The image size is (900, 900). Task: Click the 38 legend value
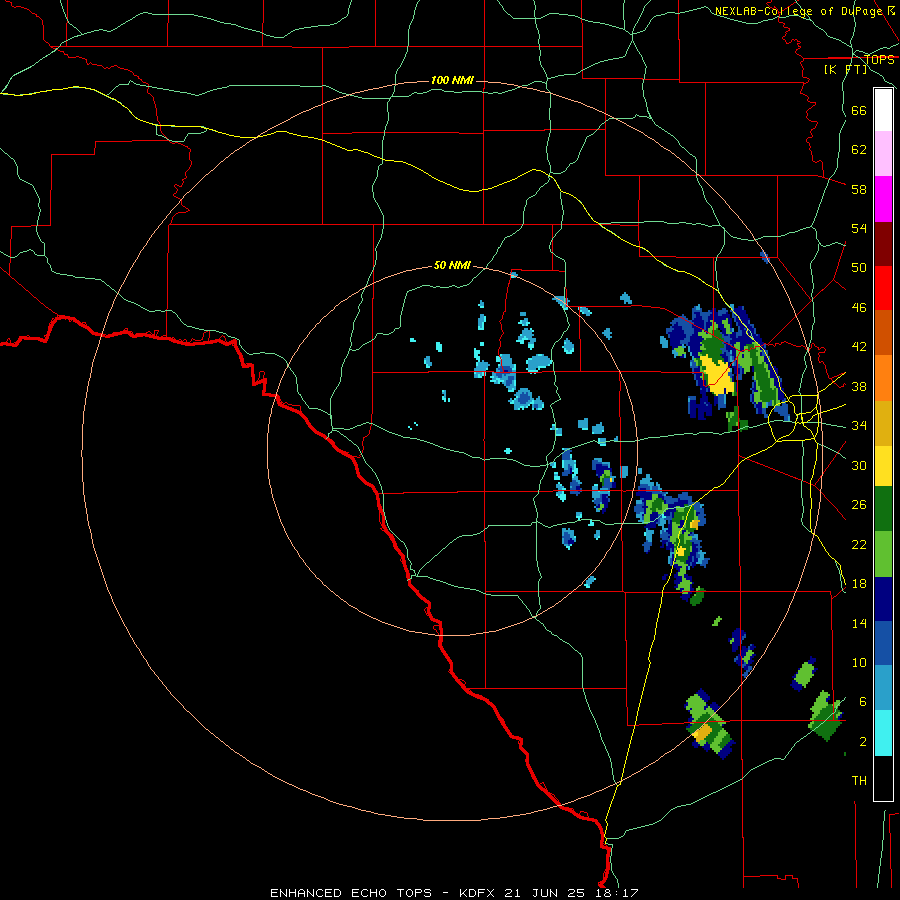[859, 386]
